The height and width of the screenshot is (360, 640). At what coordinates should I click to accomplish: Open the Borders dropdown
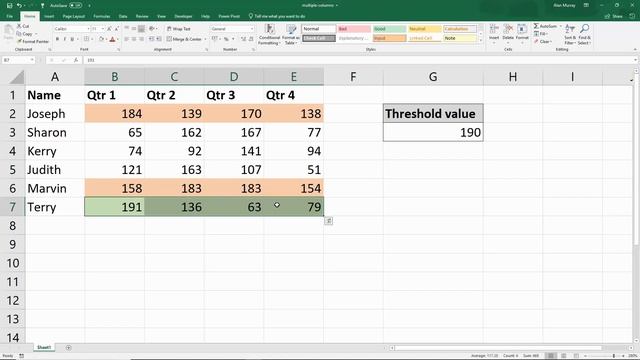click(92, 39)
